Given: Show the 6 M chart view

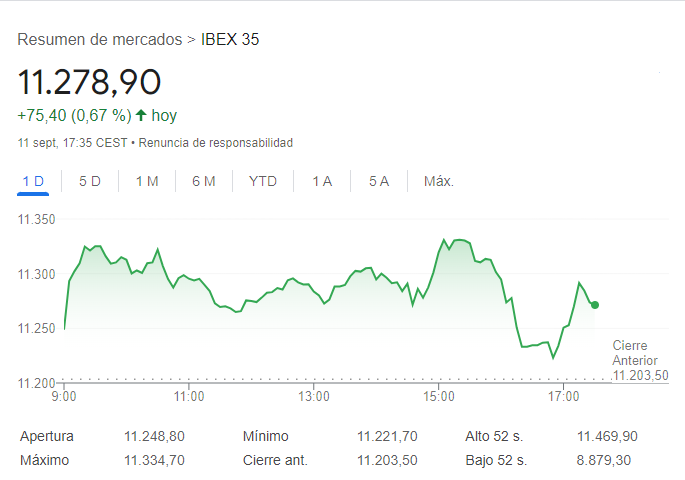Looking at the screenshot, I should pos(204,181).
